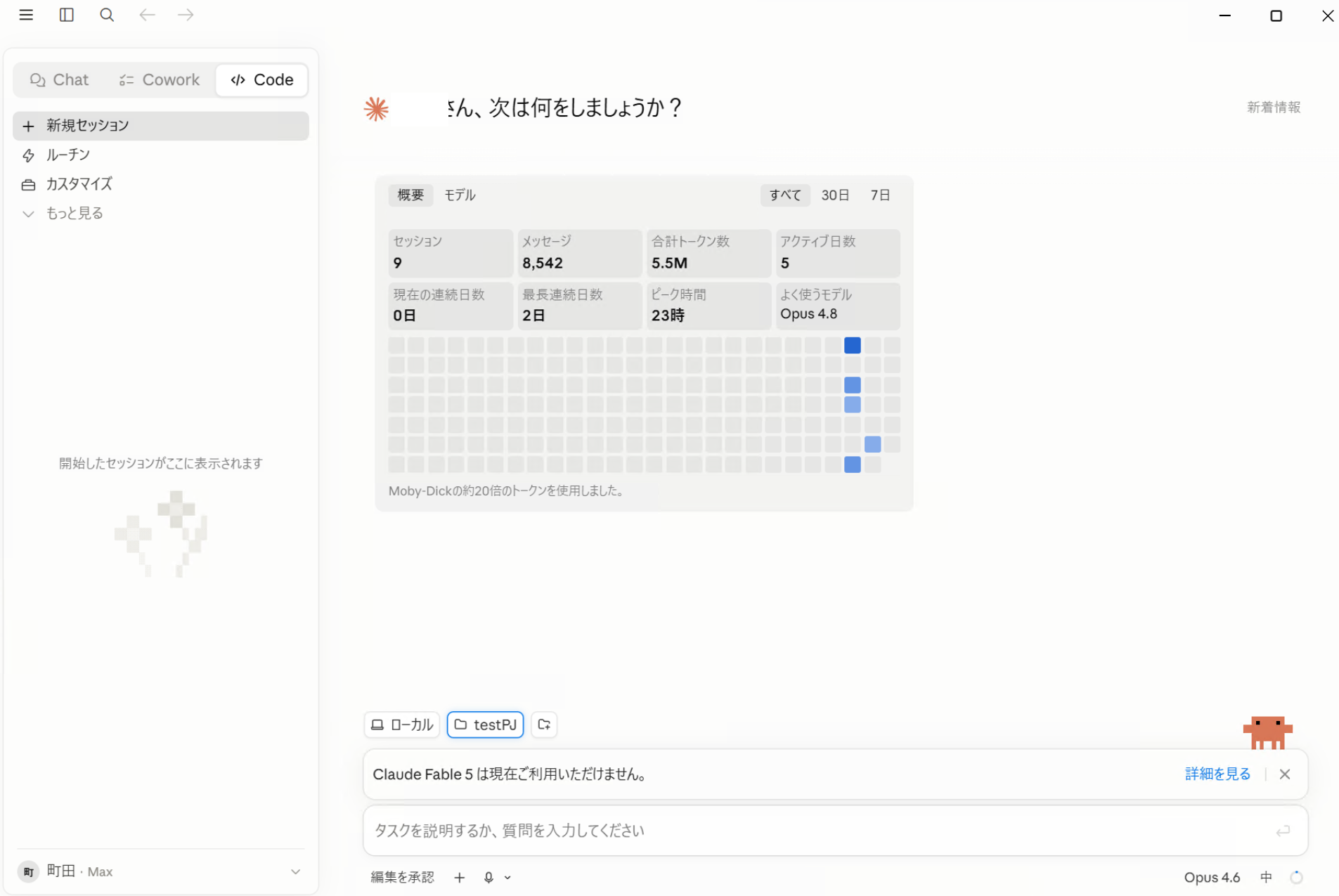The height and width of the screenshot is (896, 1339).
Task: Select the モデル stats tab
Action: coord(460,195)
